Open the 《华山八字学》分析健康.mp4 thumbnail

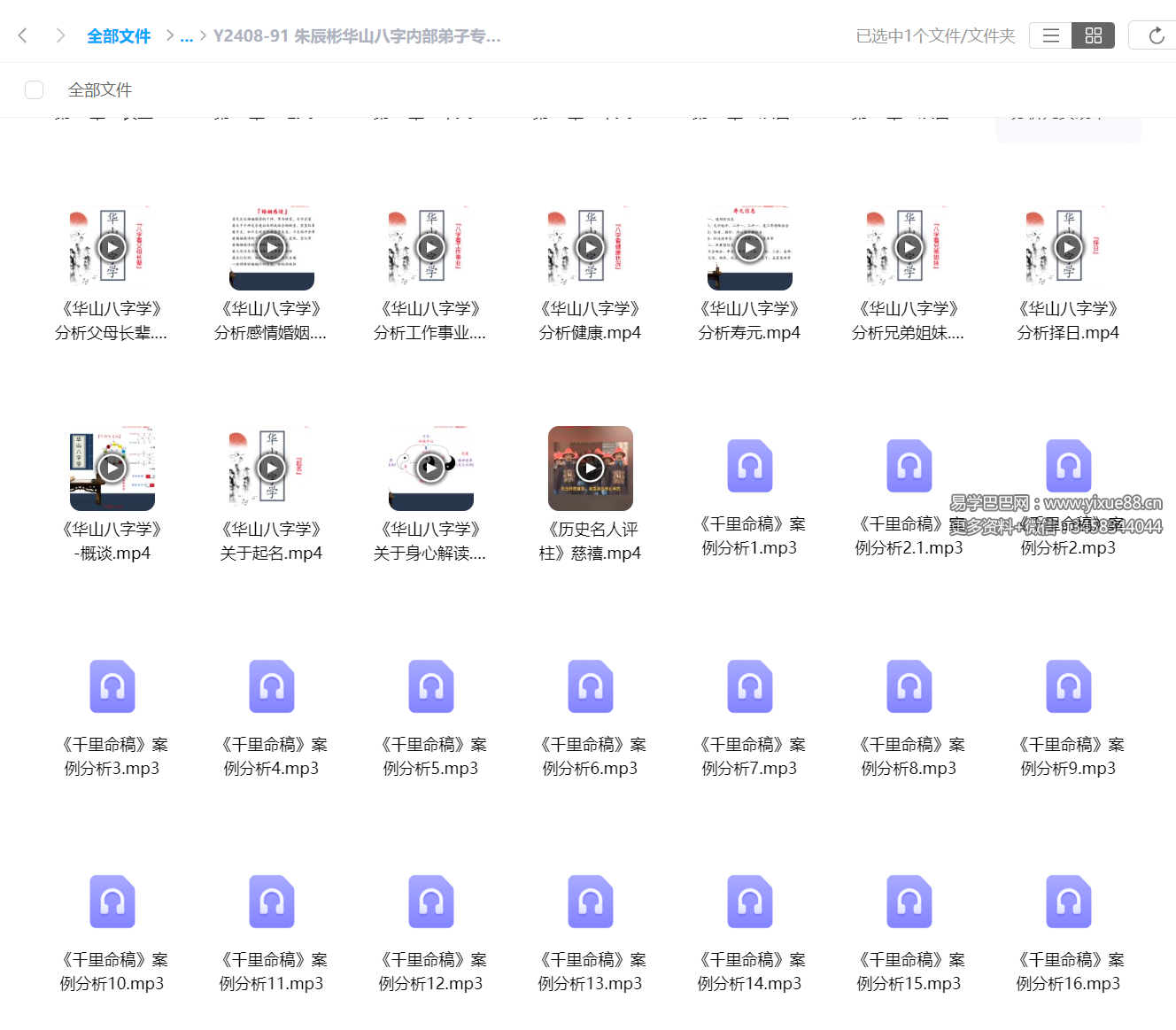[x=590, y=247]
